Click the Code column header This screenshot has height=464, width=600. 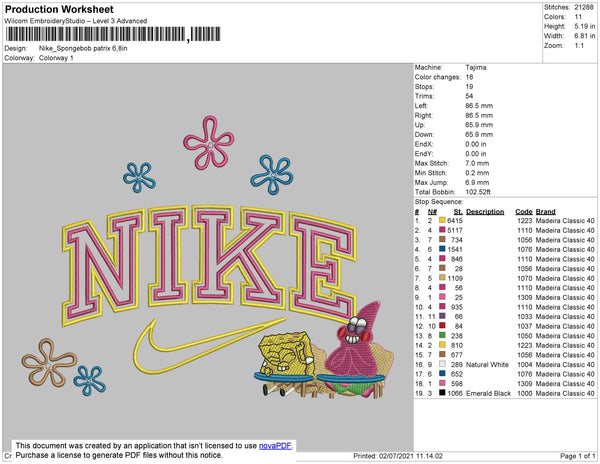click(x=523, y=212)
